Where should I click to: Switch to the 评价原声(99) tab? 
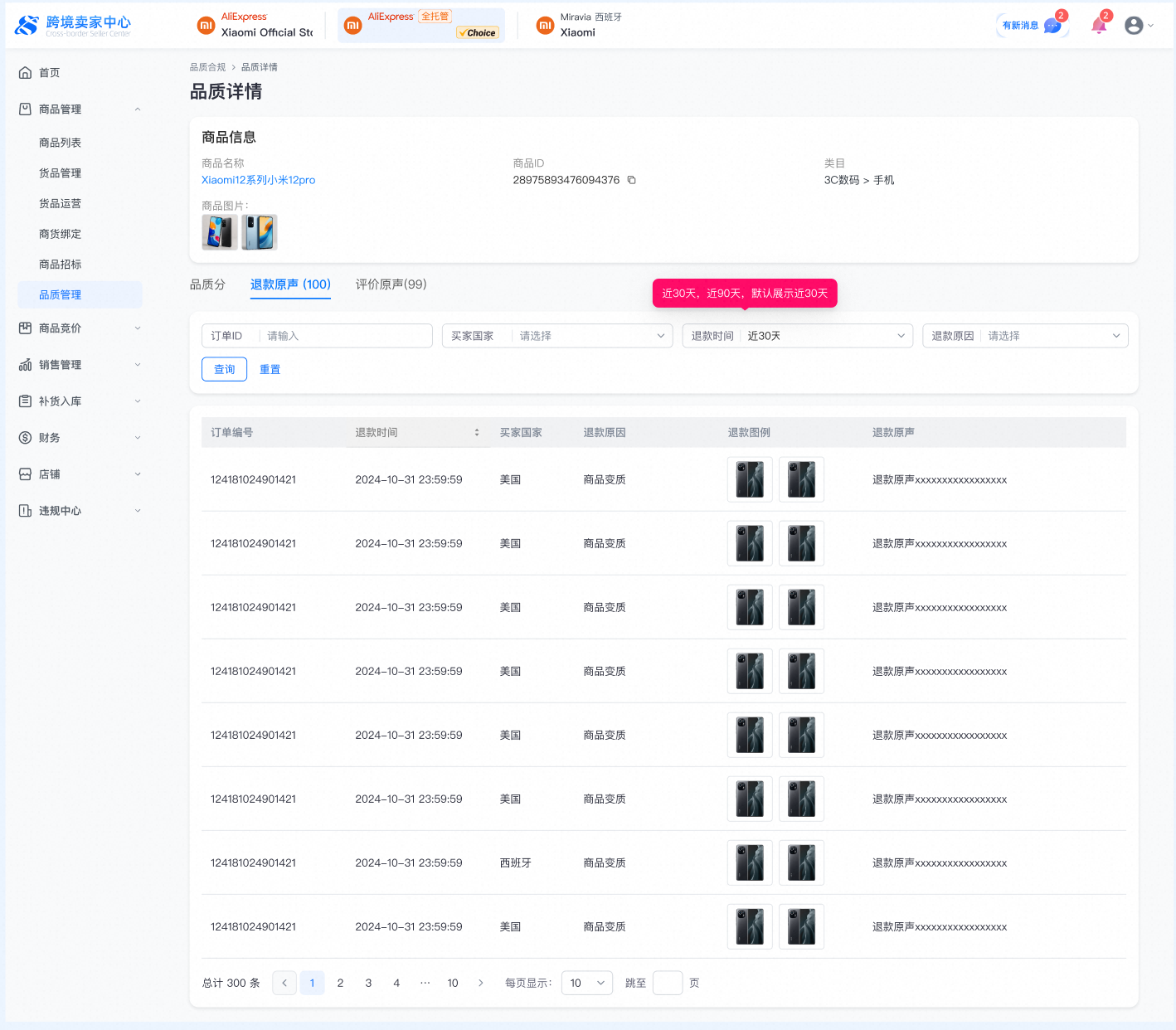pyautogui.click(x=391, y=284)
